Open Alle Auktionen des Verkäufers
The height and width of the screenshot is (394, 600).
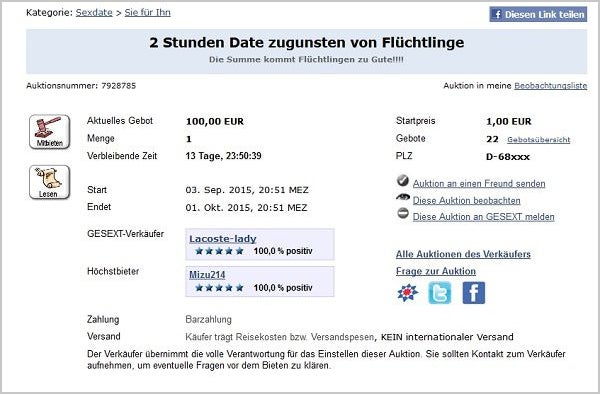coord(463,254)
